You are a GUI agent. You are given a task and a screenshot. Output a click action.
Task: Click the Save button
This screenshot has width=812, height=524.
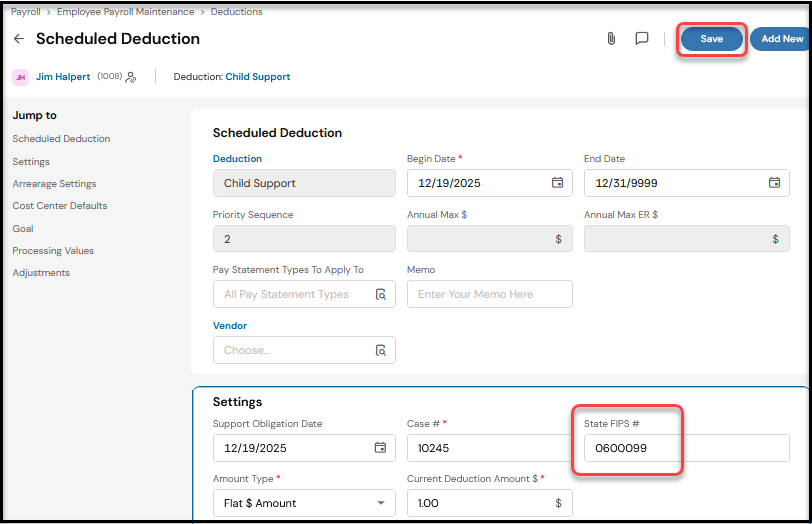click(712, 39)
